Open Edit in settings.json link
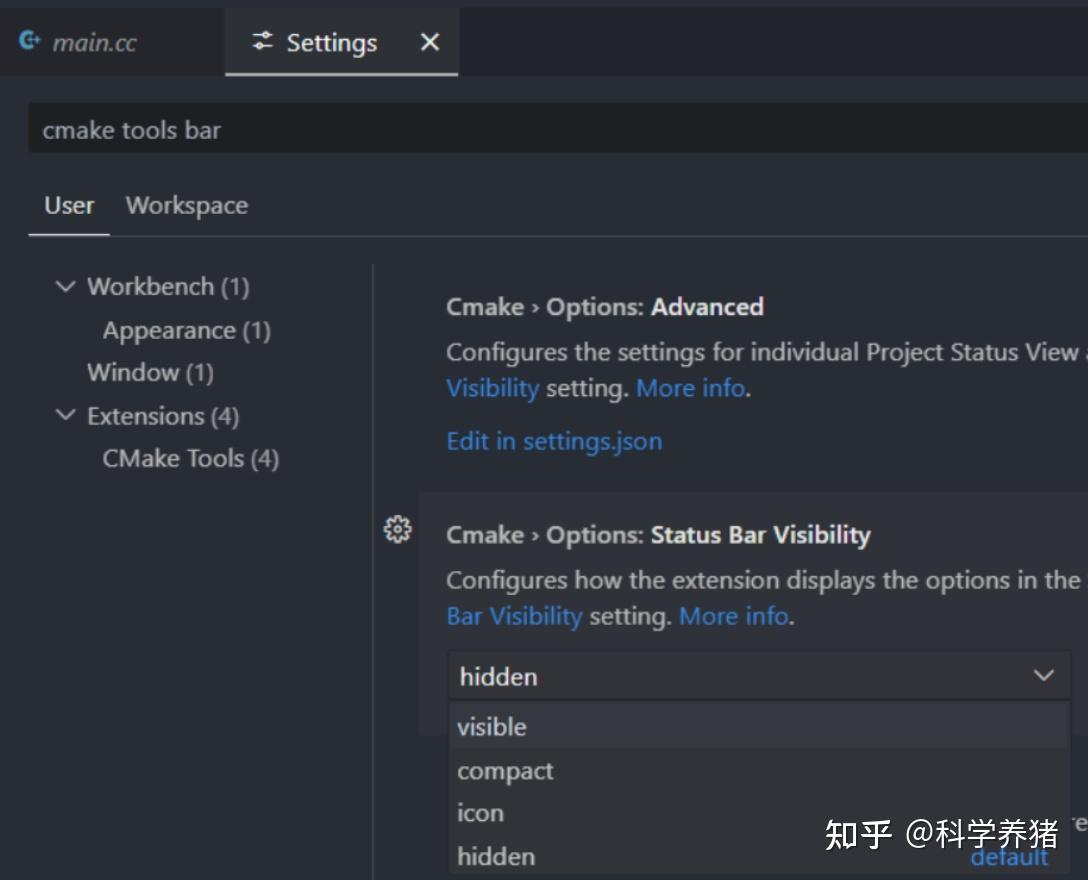The width and height of the screenshot is (1088, 880). click(x=554, y=440)
